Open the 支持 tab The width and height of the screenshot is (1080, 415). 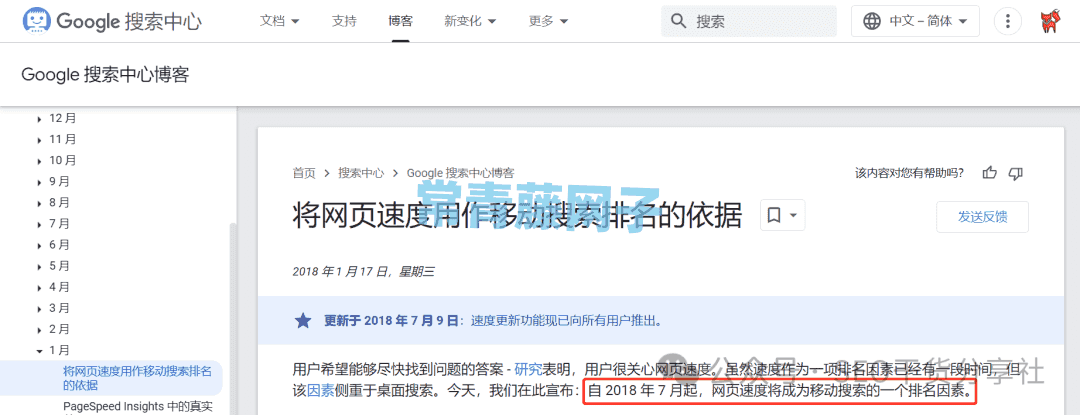click(x=344, y=21)
